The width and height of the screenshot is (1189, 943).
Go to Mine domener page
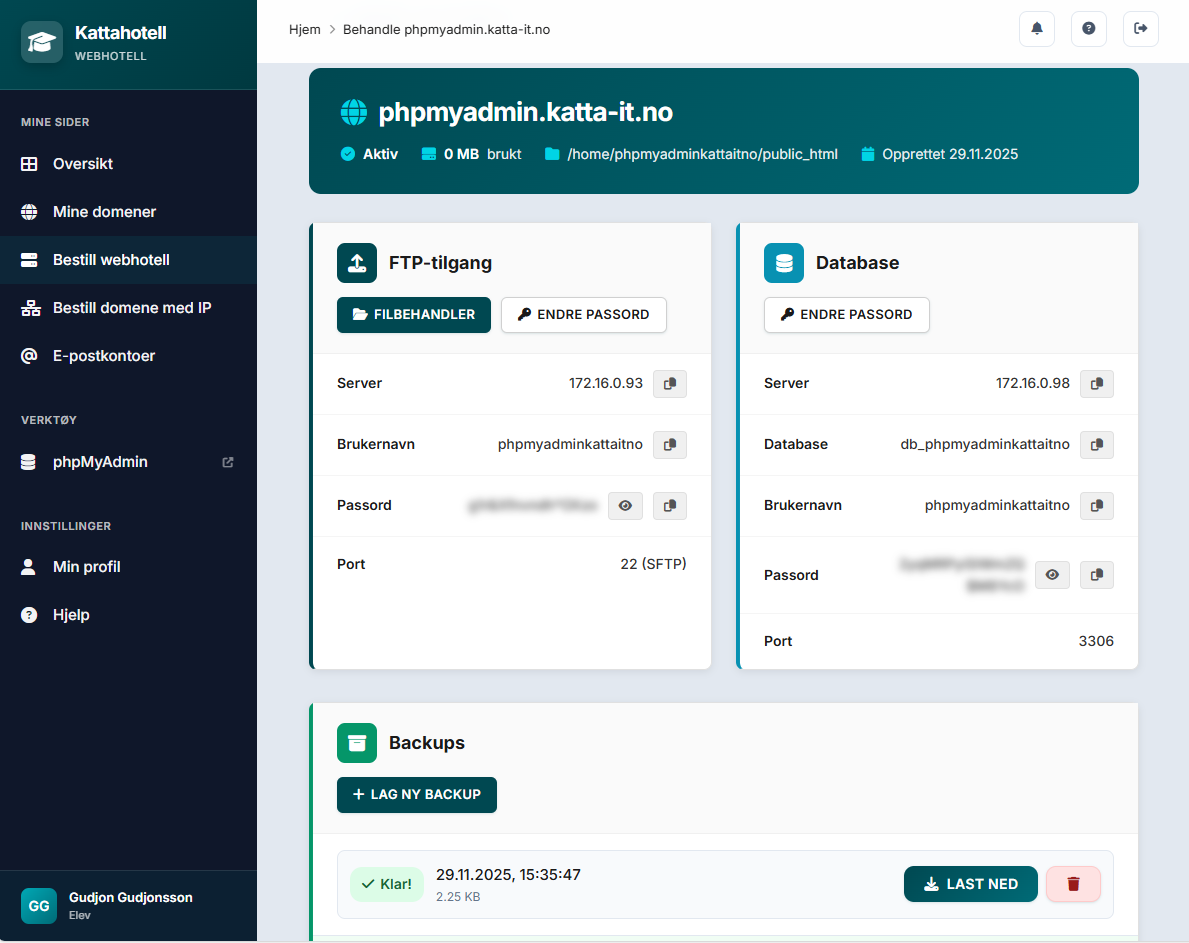coord(104,212)
